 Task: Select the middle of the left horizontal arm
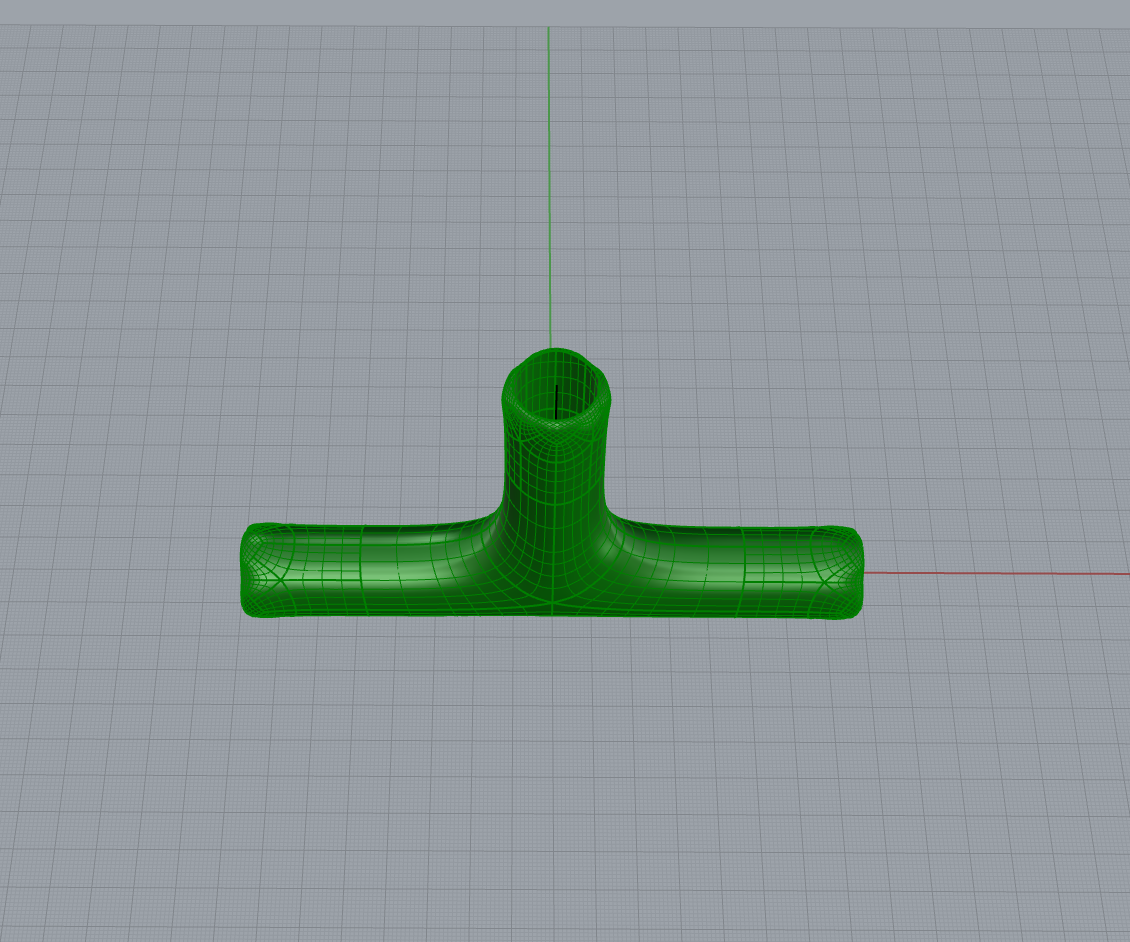370,568
